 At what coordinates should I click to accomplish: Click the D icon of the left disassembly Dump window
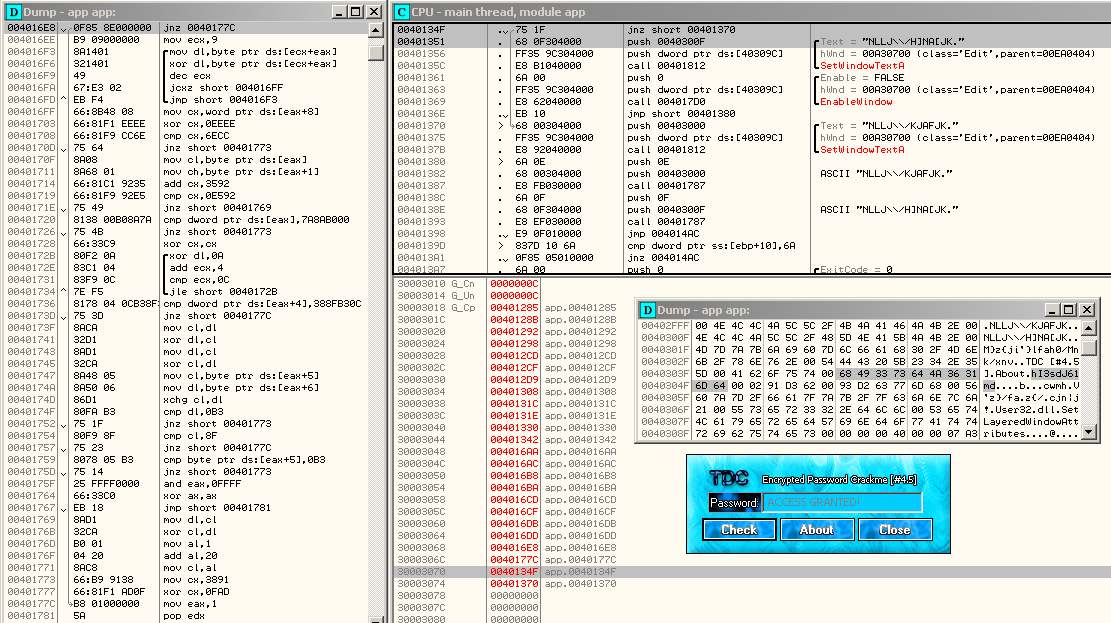click(13, 11)
